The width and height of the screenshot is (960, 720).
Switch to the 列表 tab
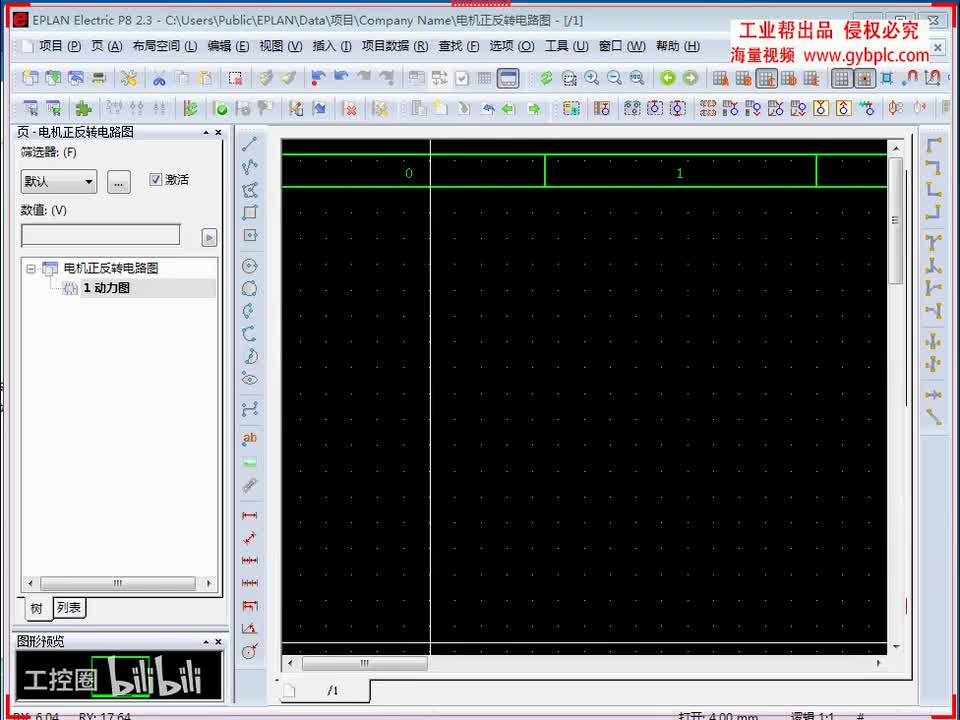pyautogui.click(x=69, y=607)
